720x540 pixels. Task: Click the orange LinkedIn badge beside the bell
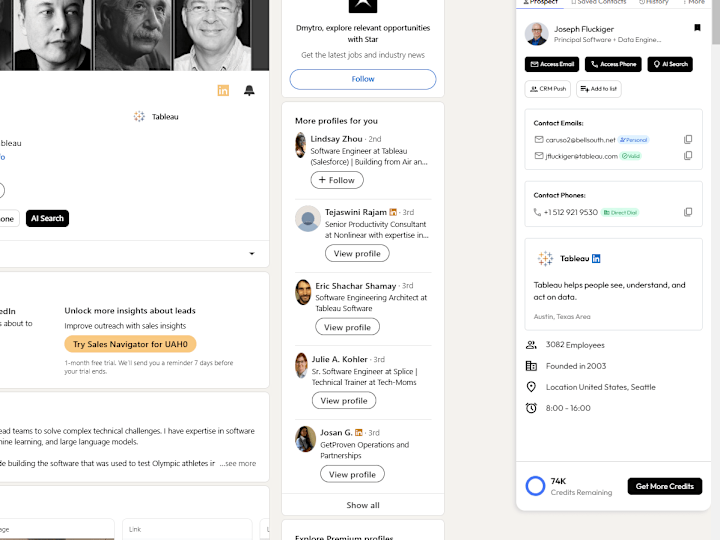[x=223, y=90]
